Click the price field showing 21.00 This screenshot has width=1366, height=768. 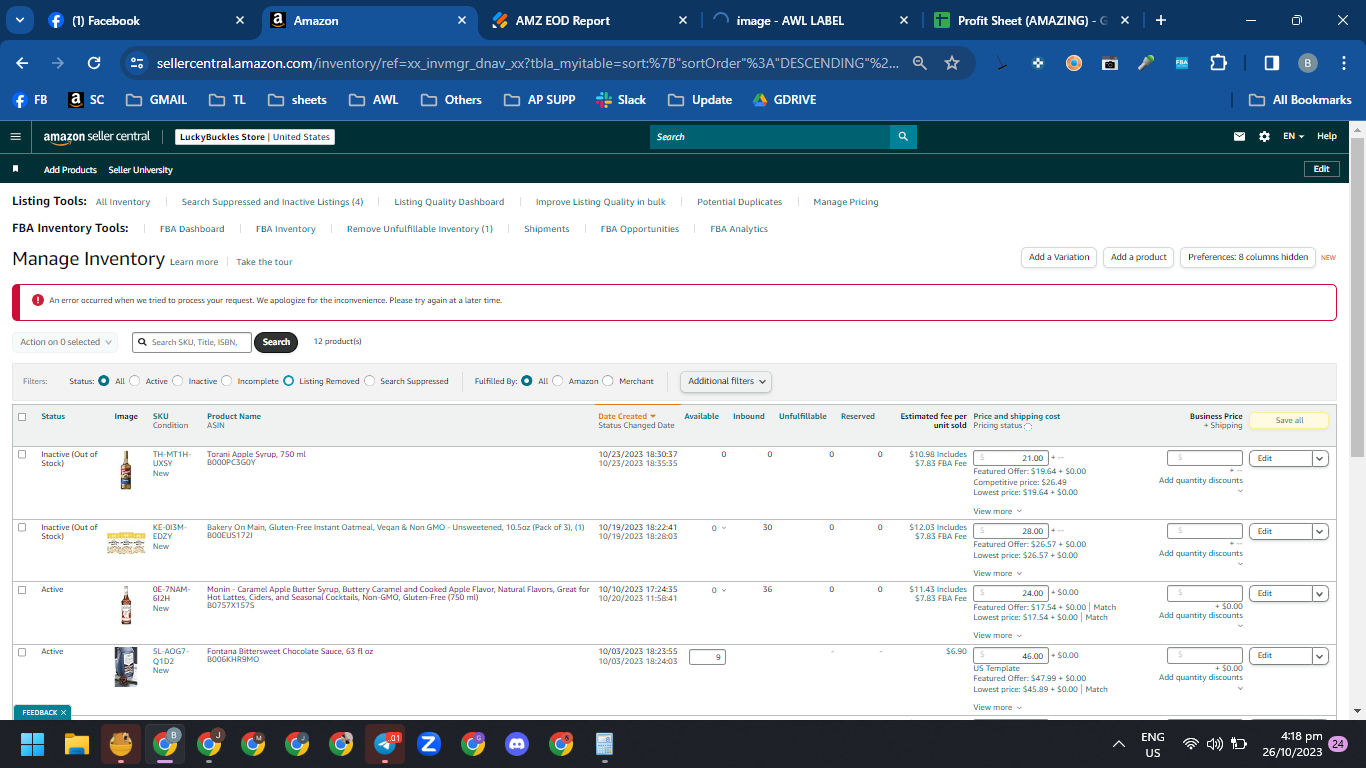1011,458
